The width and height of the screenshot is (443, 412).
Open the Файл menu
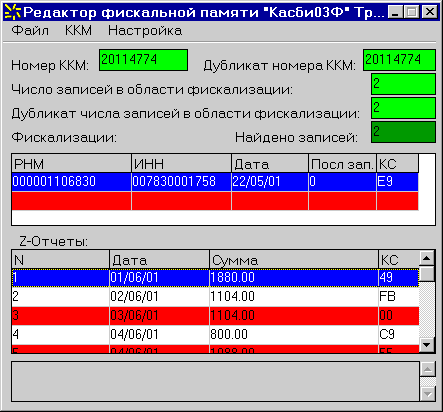[30, 31]
